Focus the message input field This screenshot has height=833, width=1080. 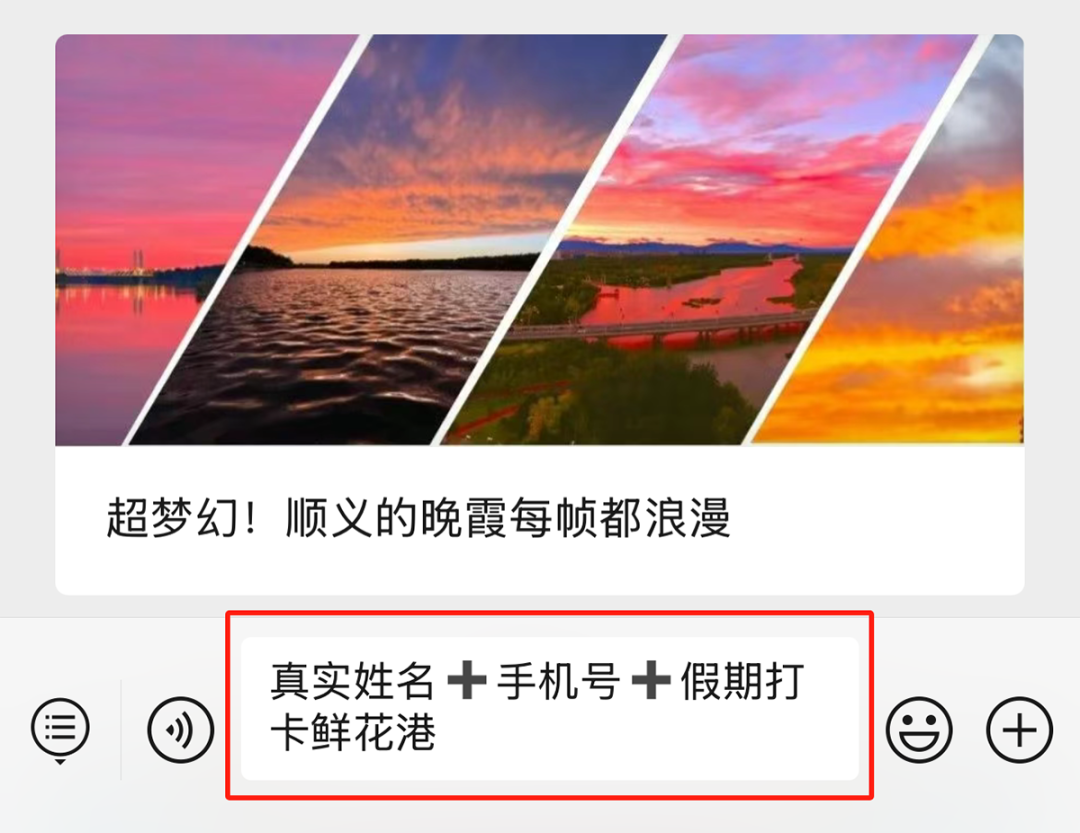[x=550, y=708]
